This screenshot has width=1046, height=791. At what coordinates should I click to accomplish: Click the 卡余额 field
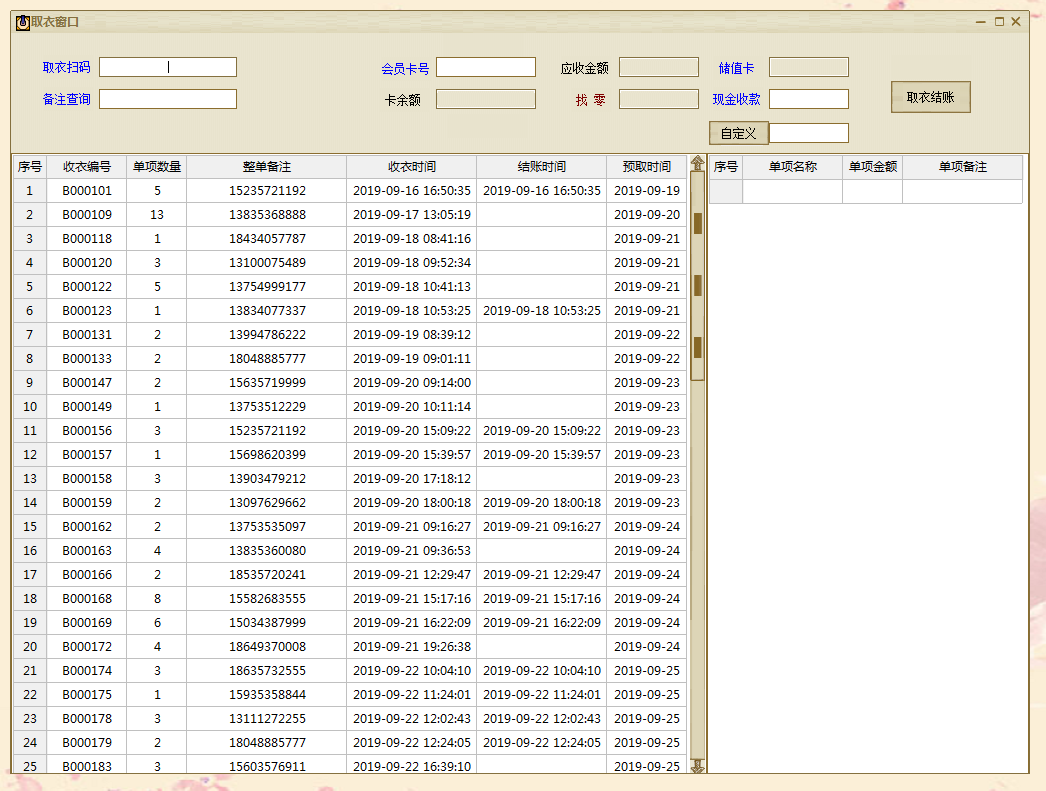pos(486,99)
